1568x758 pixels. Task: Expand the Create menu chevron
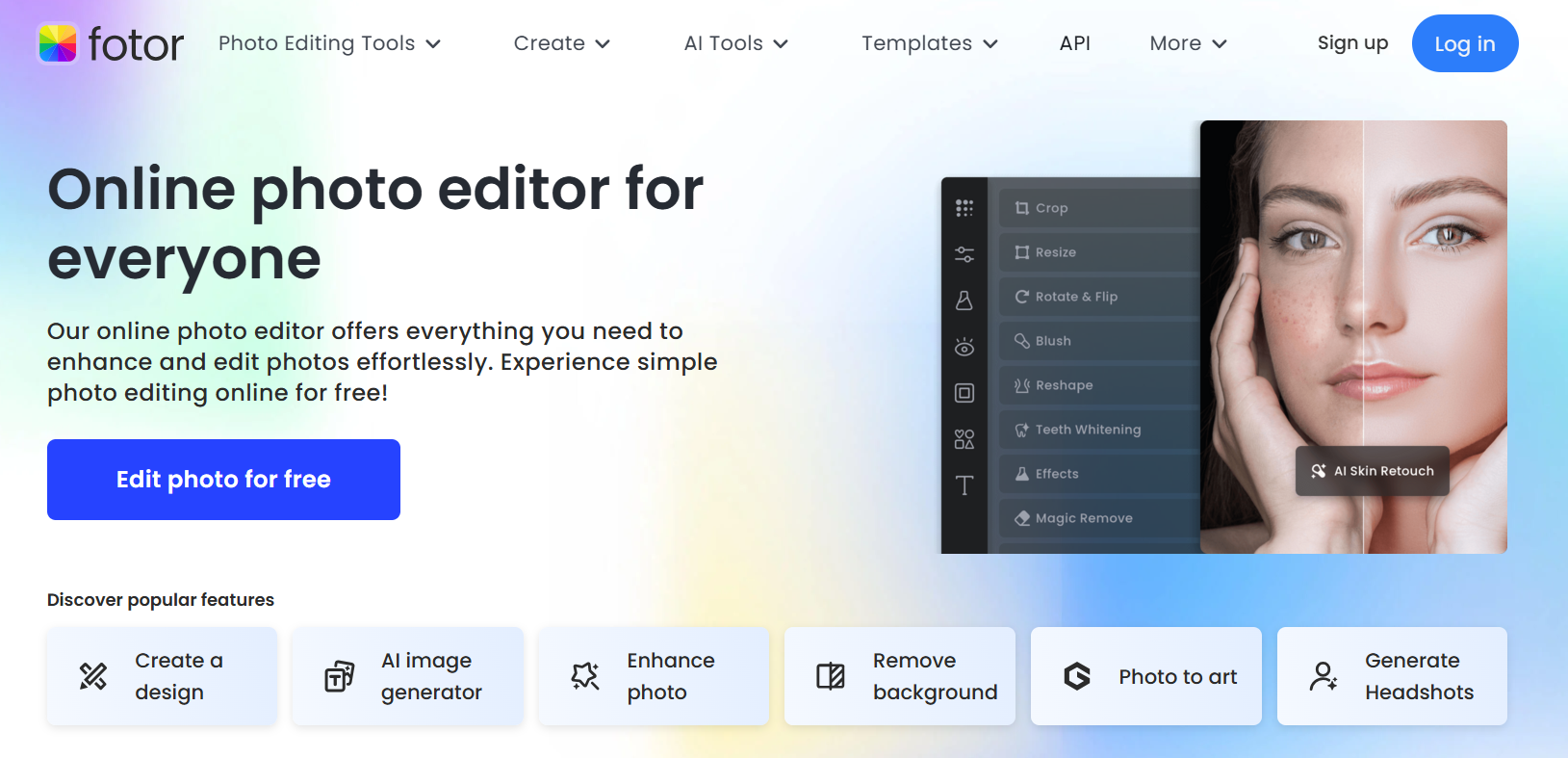click(x=603, y=44)
